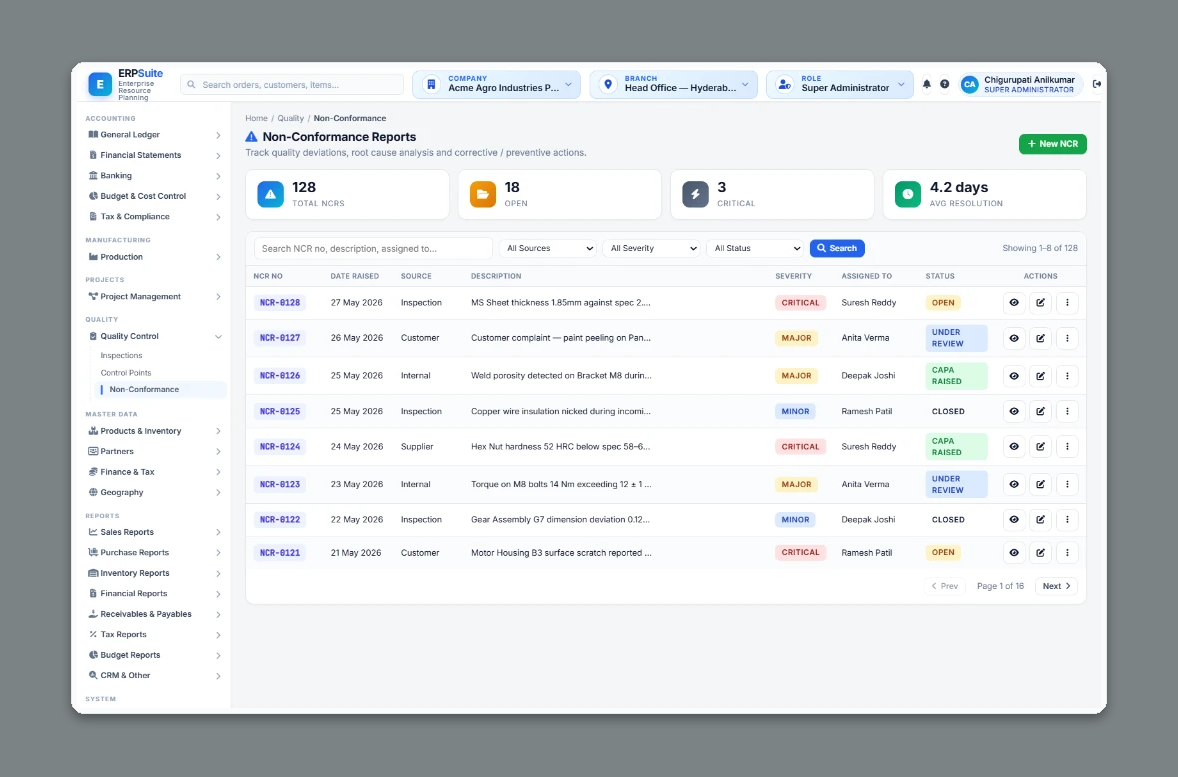Edit NCR-0125 using its pencil icon

(1041, 411)
